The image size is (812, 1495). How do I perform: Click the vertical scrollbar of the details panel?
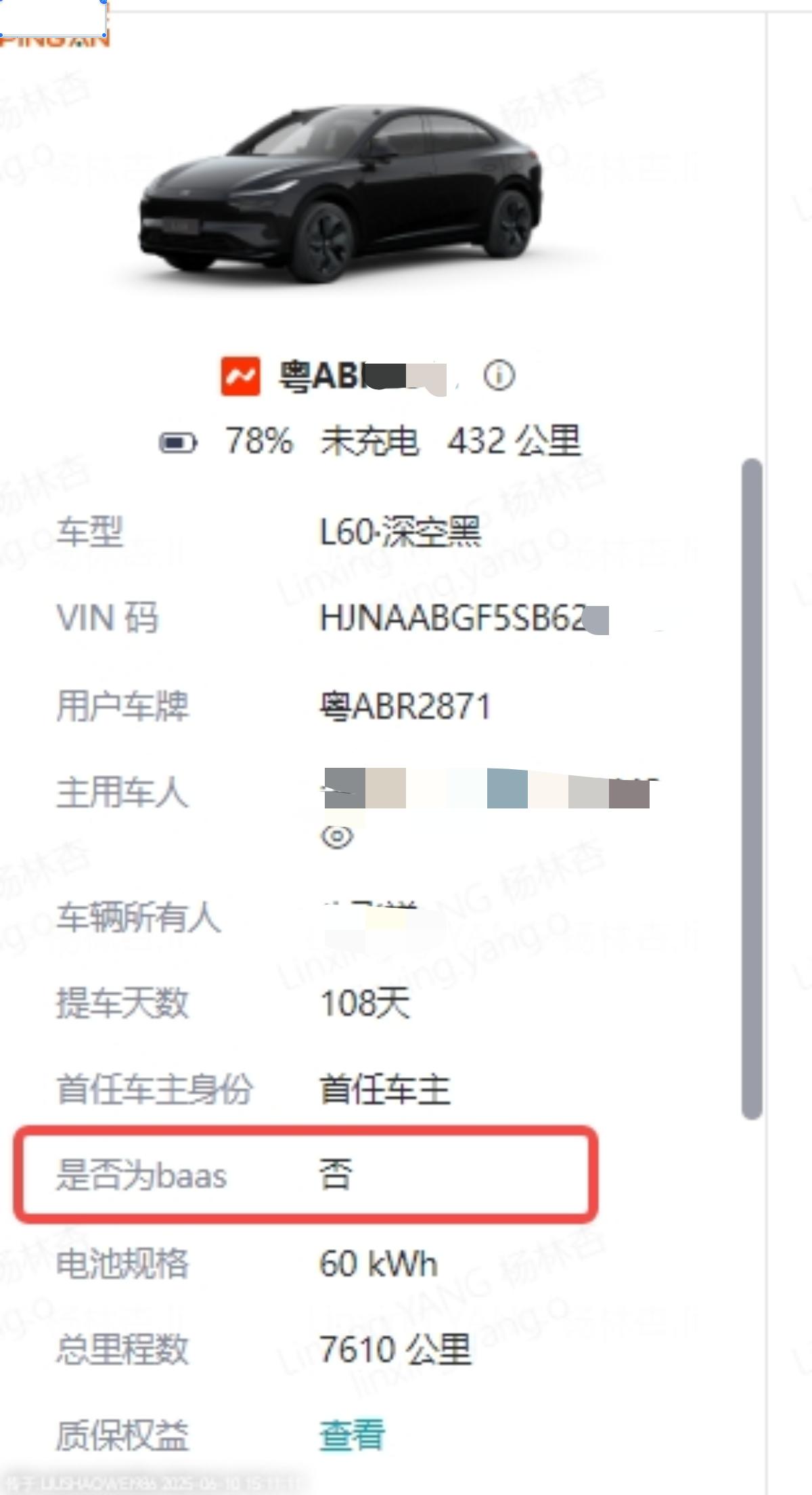[752, 789]
